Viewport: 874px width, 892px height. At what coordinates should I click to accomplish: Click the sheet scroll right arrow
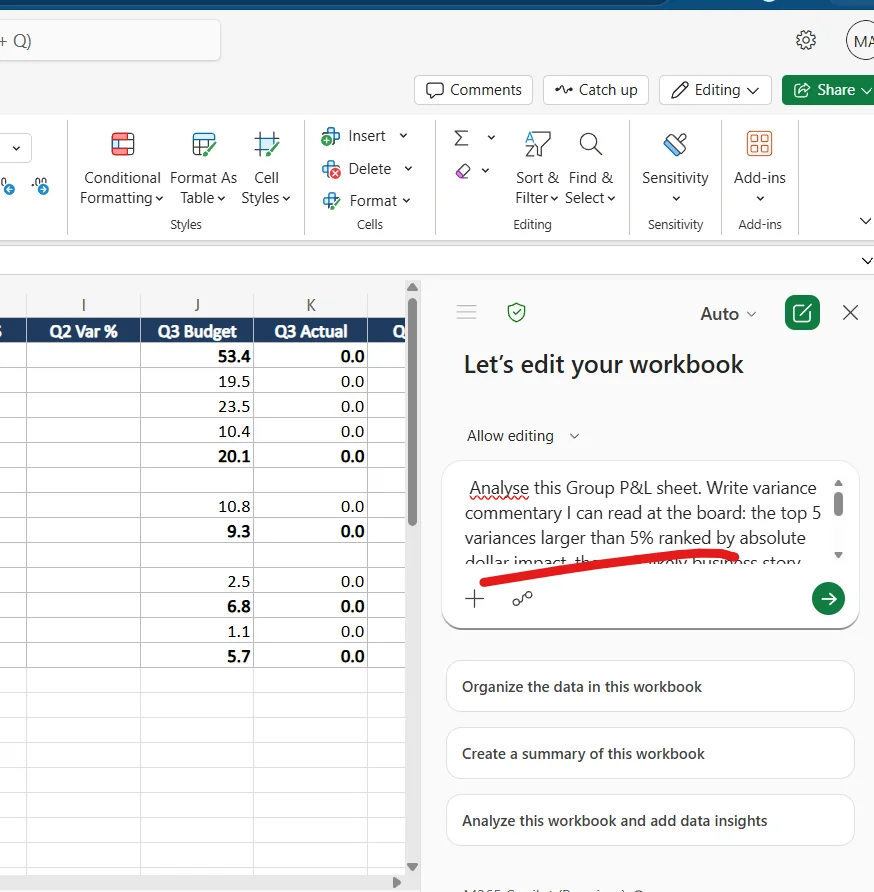coord(397,882)
